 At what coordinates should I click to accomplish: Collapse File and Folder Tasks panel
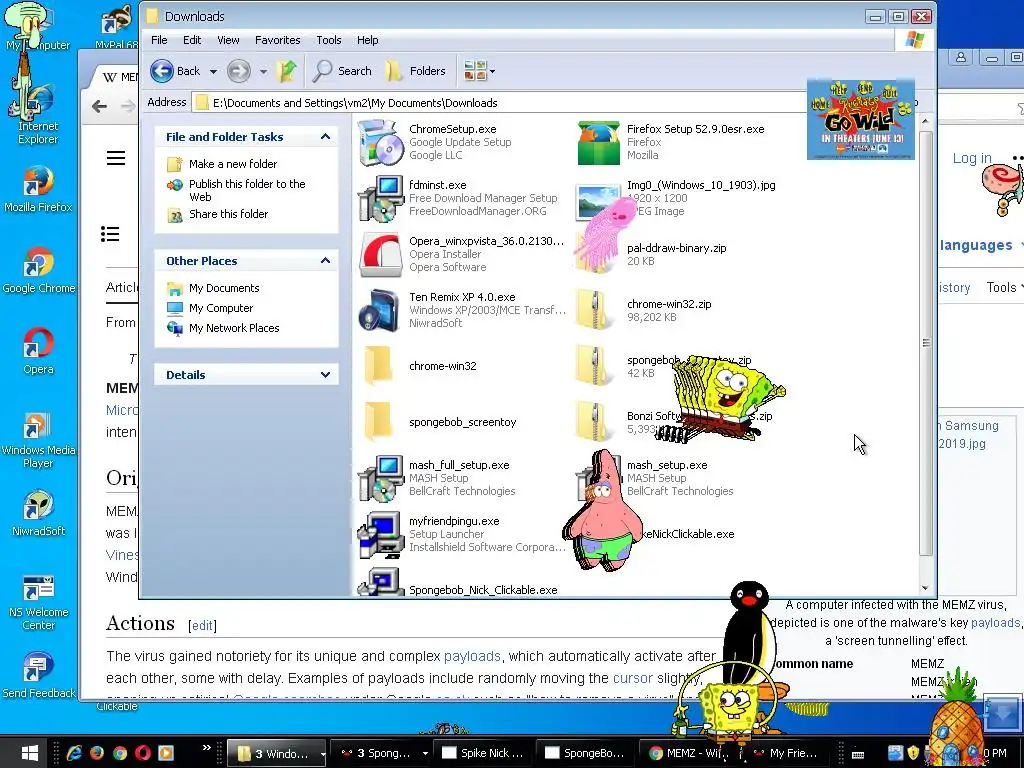tap(325, 136)
